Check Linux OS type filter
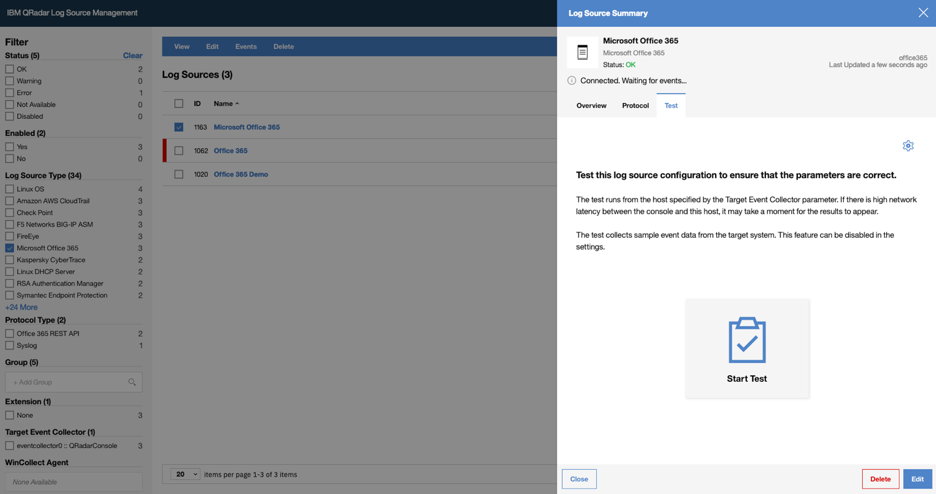Screen dimensions: 936x494 pyautogui.click(x=10, y=189)
